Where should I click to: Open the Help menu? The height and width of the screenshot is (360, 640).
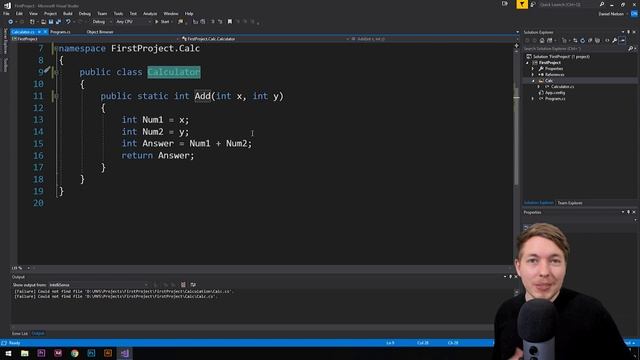[x=189, y=13]
